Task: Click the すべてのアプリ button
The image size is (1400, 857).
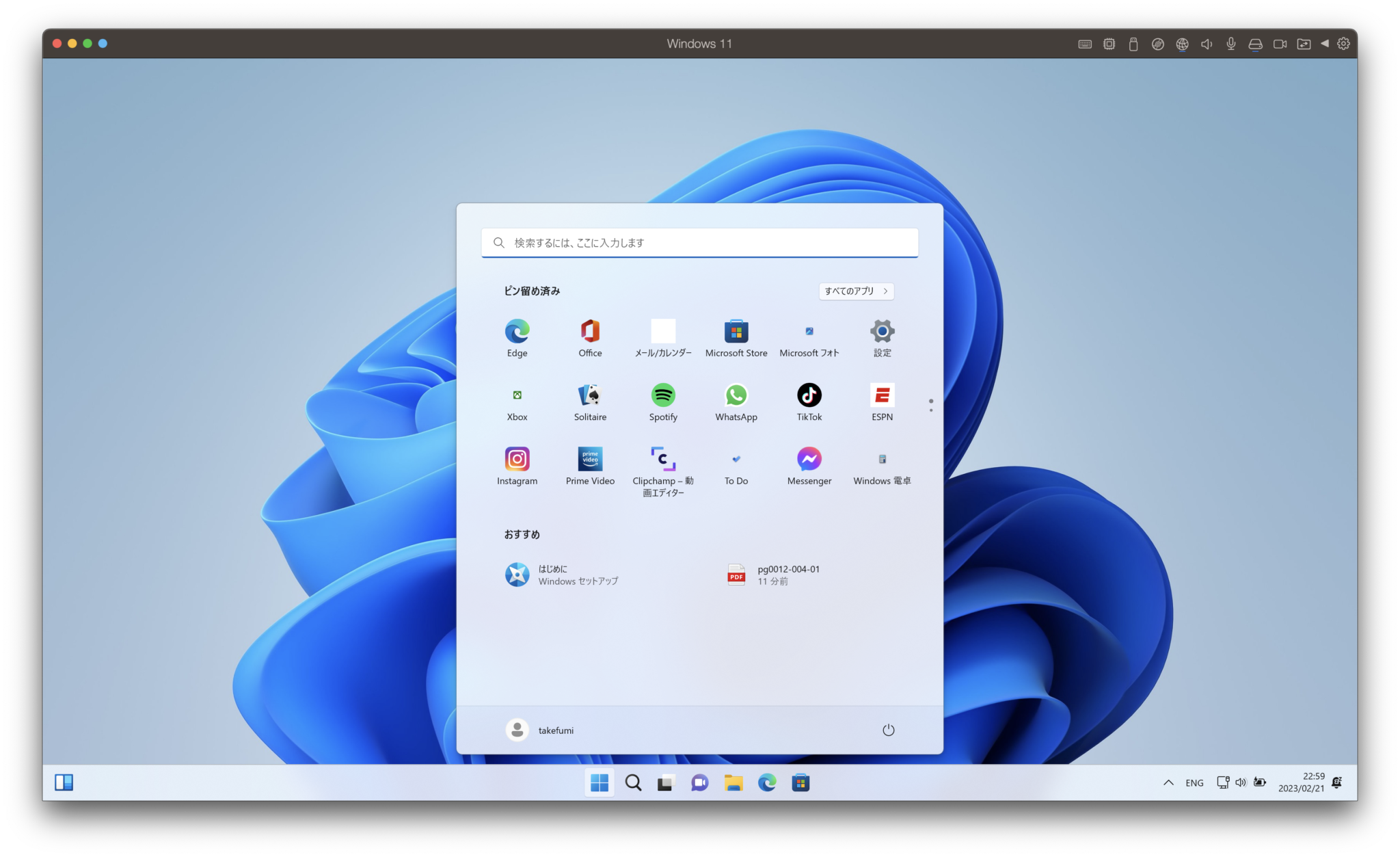Action: coord(857,291)
